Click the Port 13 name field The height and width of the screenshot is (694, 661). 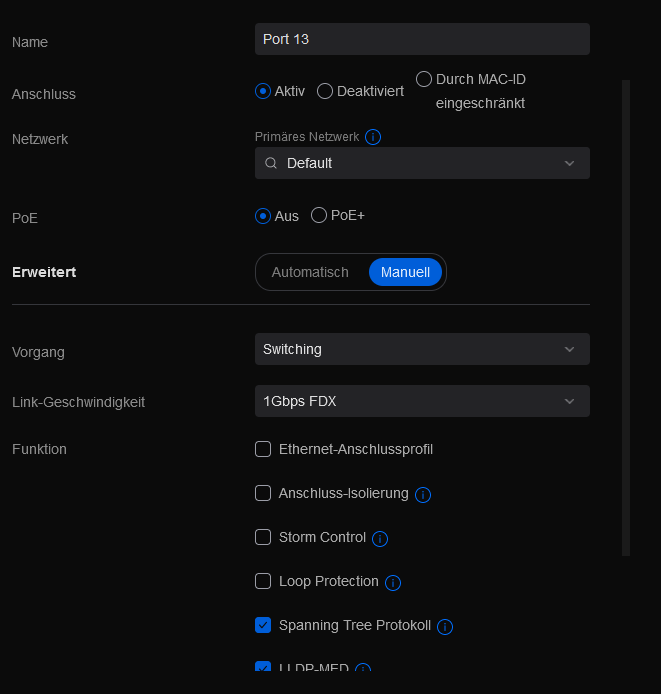coord(422,39)
